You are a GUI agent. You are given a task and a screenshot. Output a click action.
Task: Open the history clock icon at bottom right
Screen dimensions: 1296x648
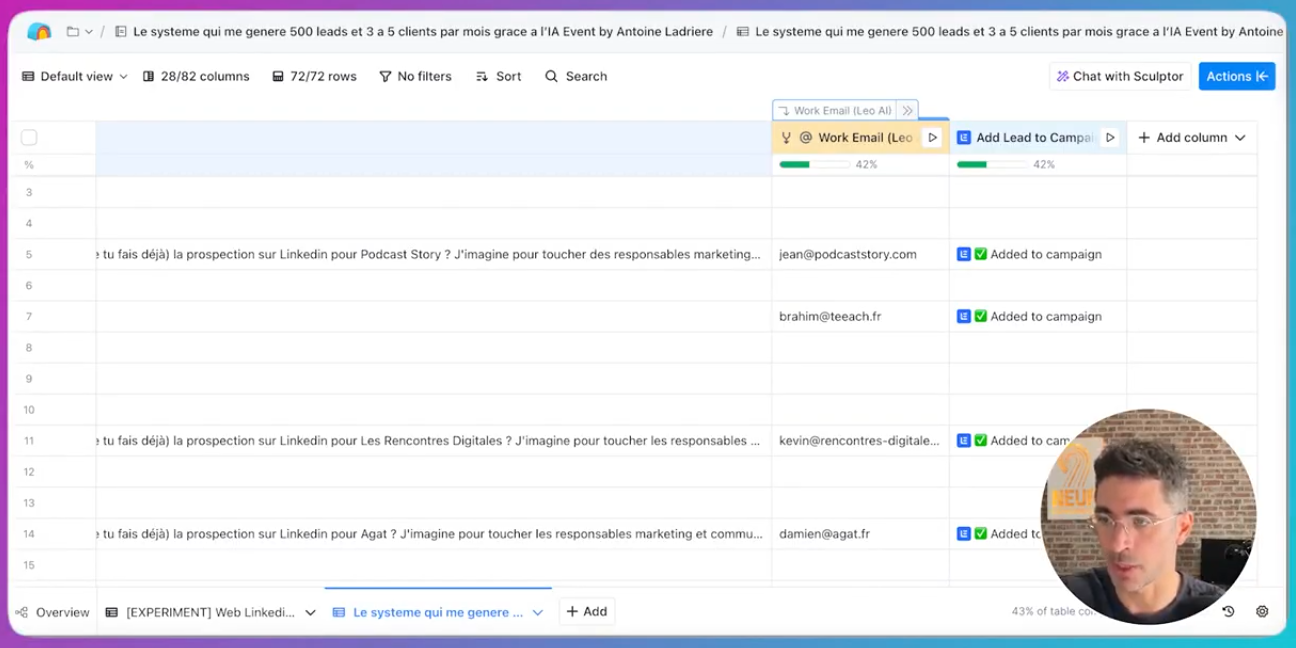tap(1228, 611)
